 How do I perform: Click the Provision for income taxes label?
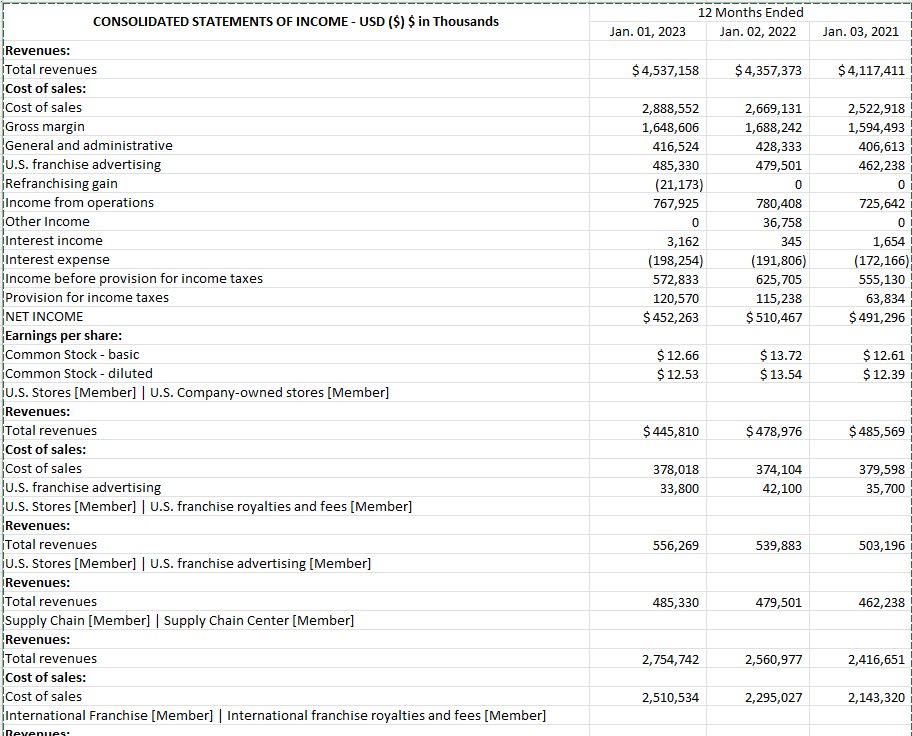pos(82,297)
